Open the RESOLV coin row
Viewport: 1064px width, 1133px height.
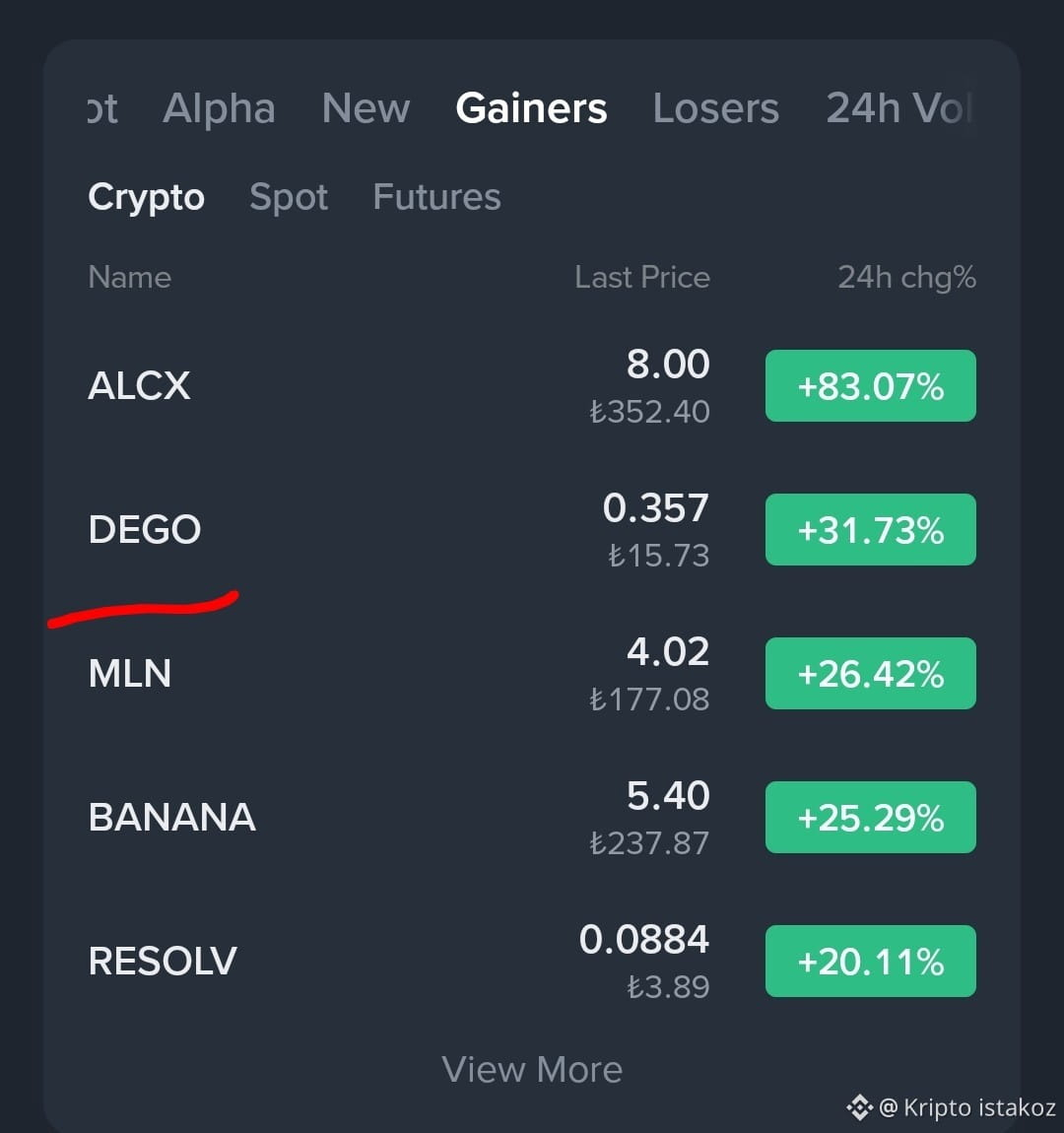pyautogui.click(x=532, y=961)
